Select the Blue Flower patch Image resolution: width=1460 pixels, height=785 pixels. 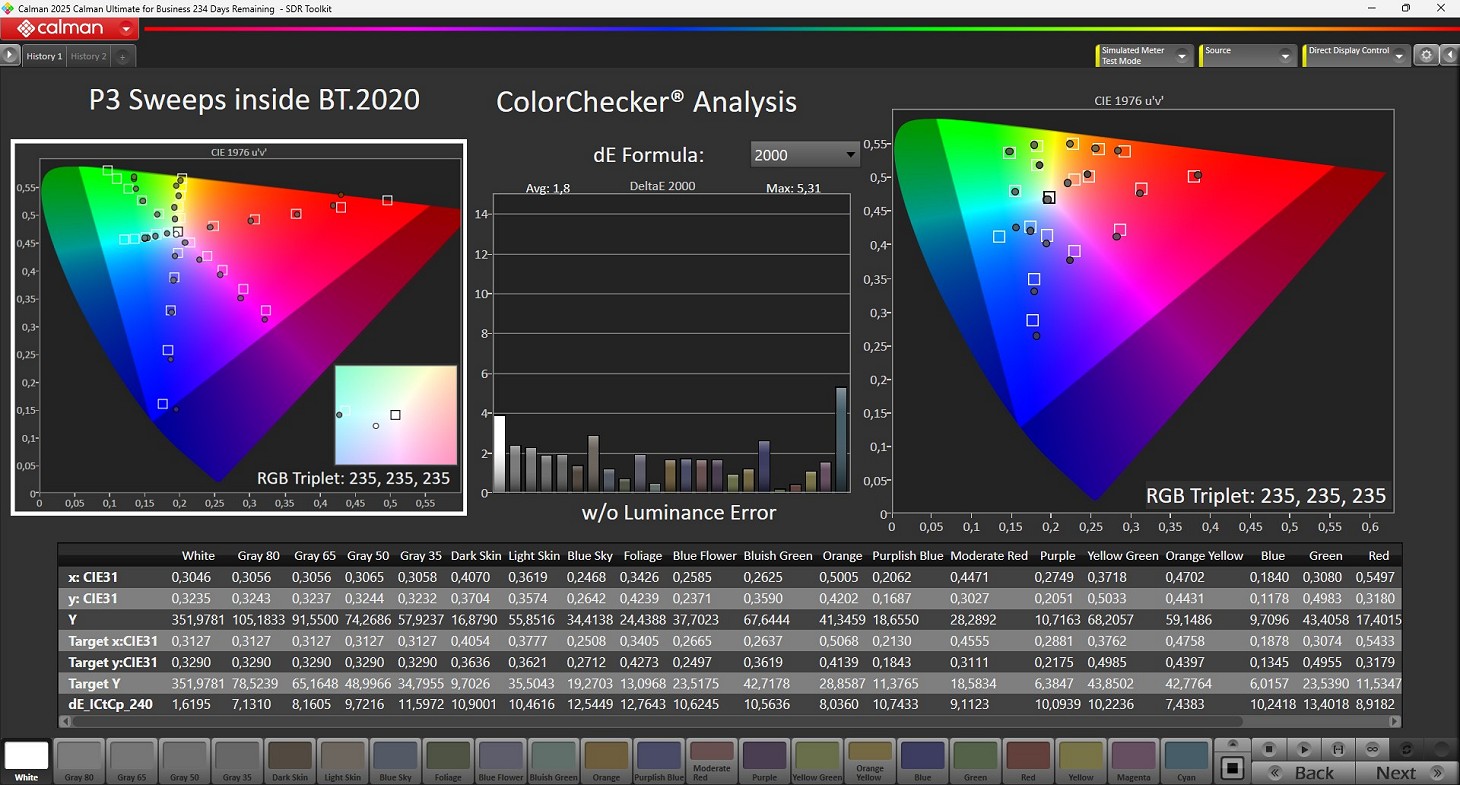[500, 761]
